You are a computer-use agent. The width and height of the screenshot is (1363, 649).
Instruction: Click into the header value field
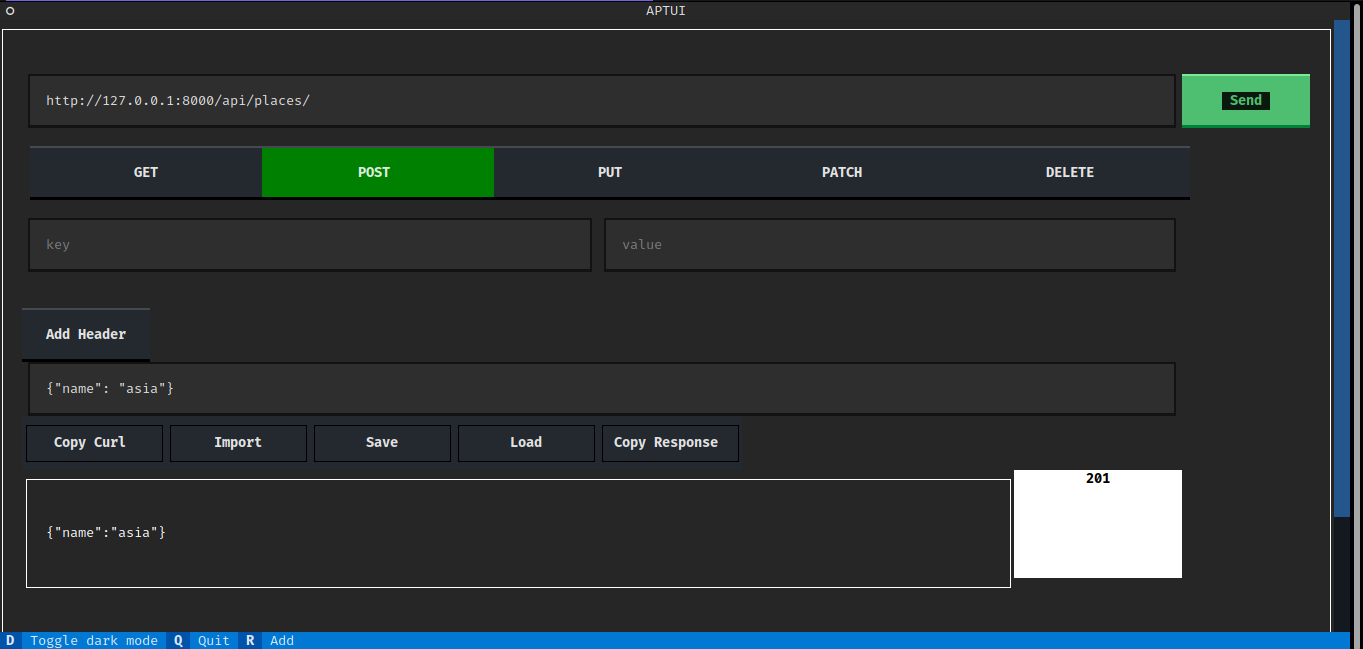coord(889,245)
